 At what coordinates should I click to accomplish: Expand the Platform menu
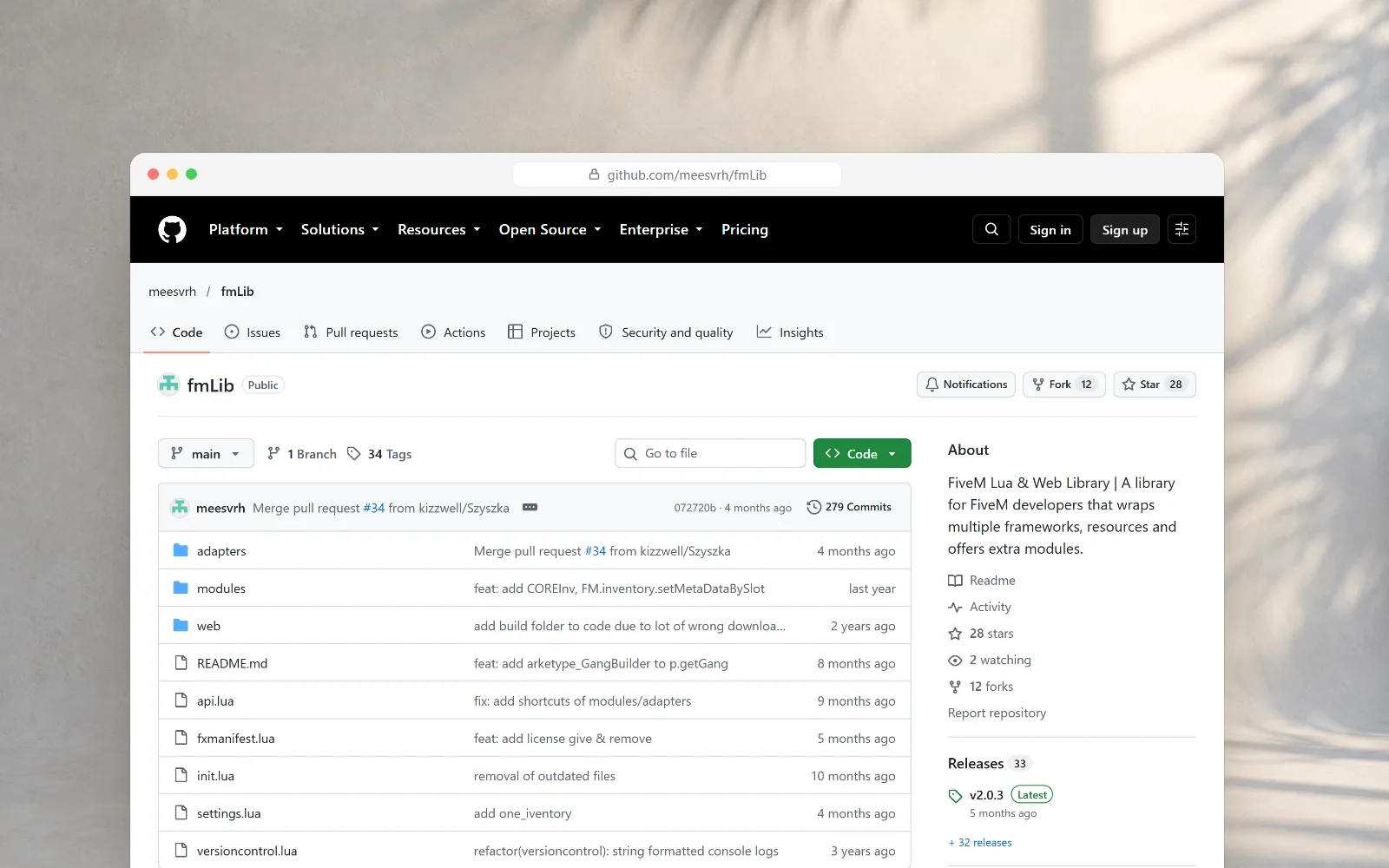[x=246, y=229]
